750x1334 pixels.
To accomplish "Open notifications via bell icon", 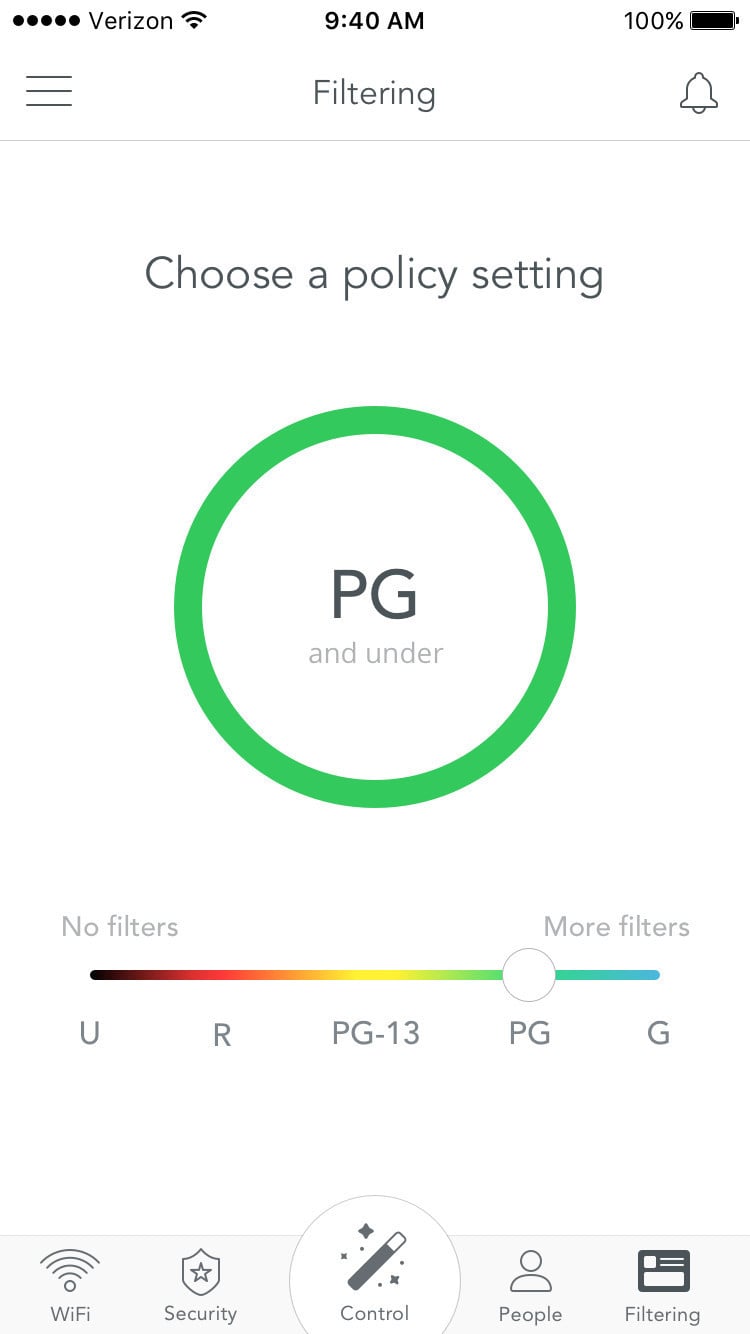I will (698, 93).
